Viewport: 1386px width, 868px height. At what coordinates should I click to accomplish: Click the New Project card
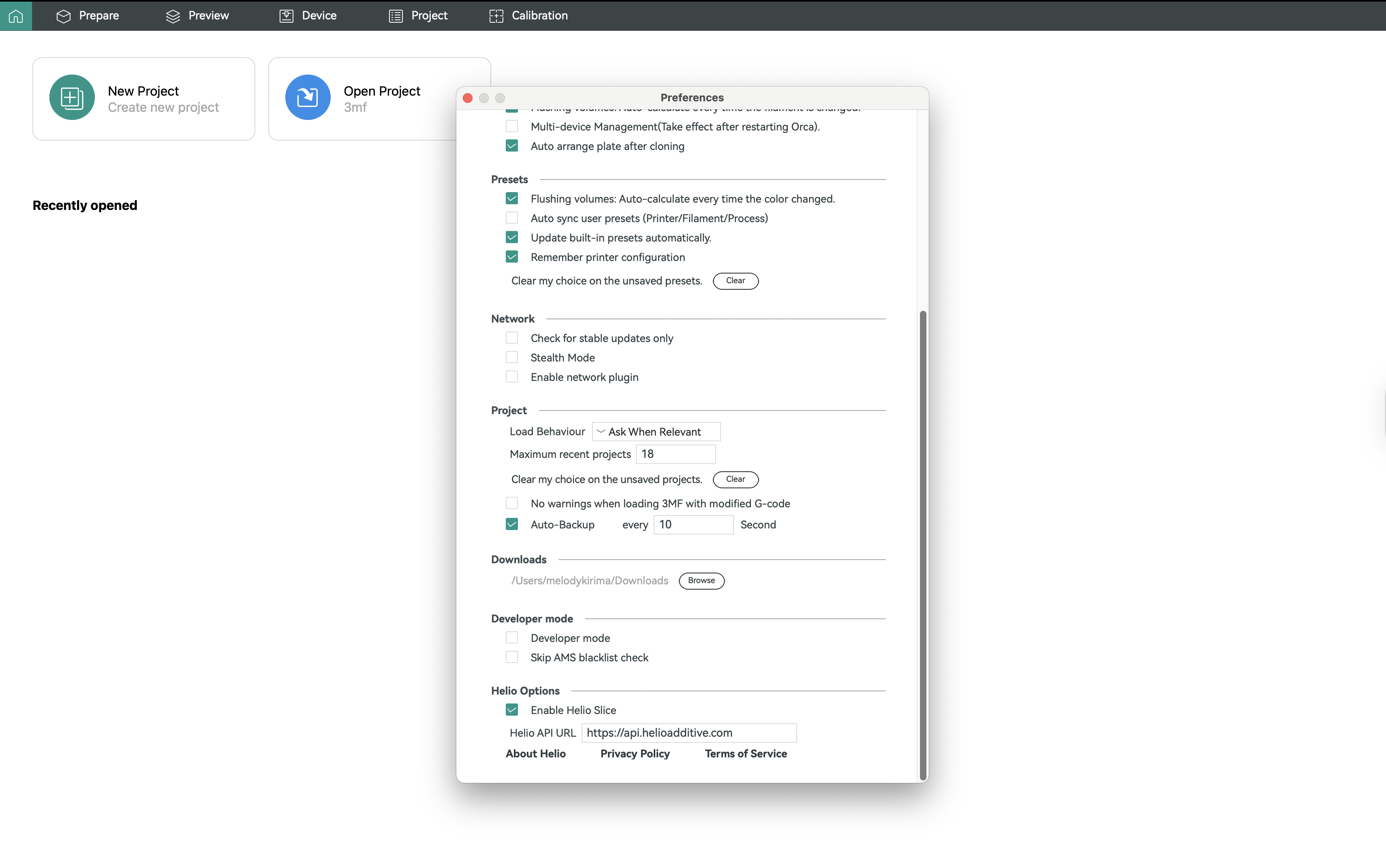pyautogui.click(x=143, y=99)
